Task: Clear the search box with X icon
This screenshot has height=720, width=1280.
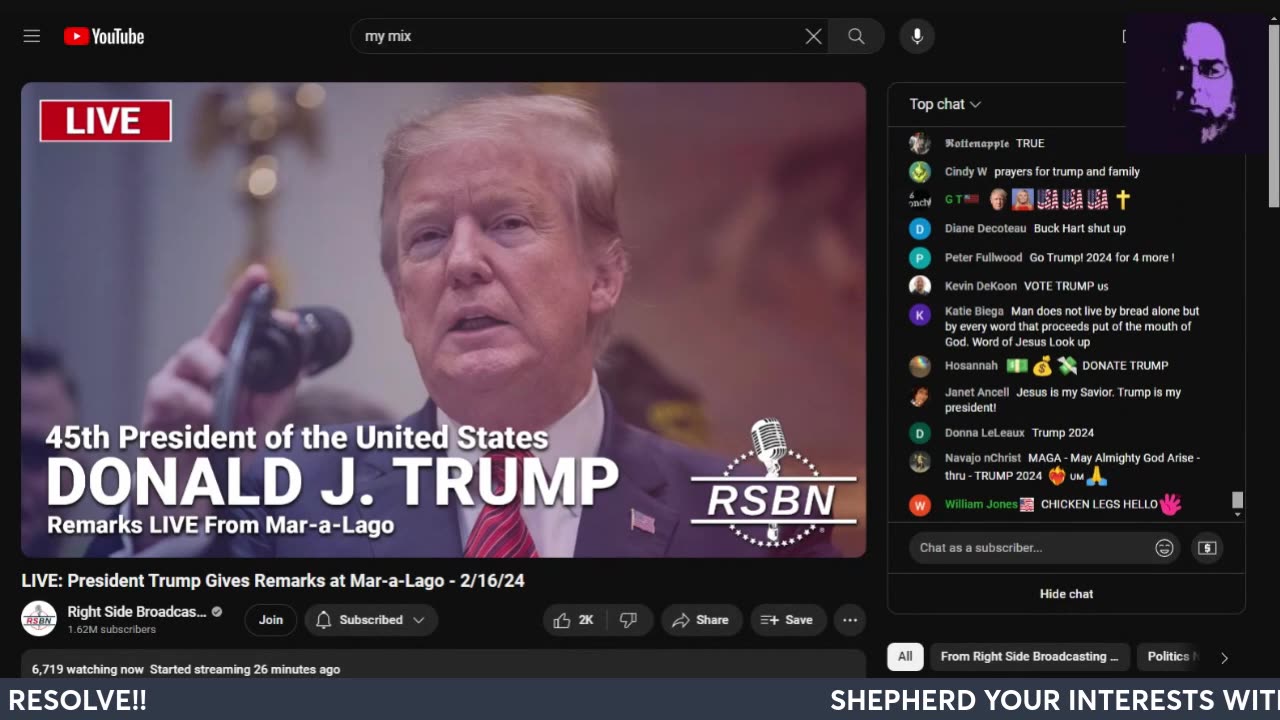Action: pos(814,36)
